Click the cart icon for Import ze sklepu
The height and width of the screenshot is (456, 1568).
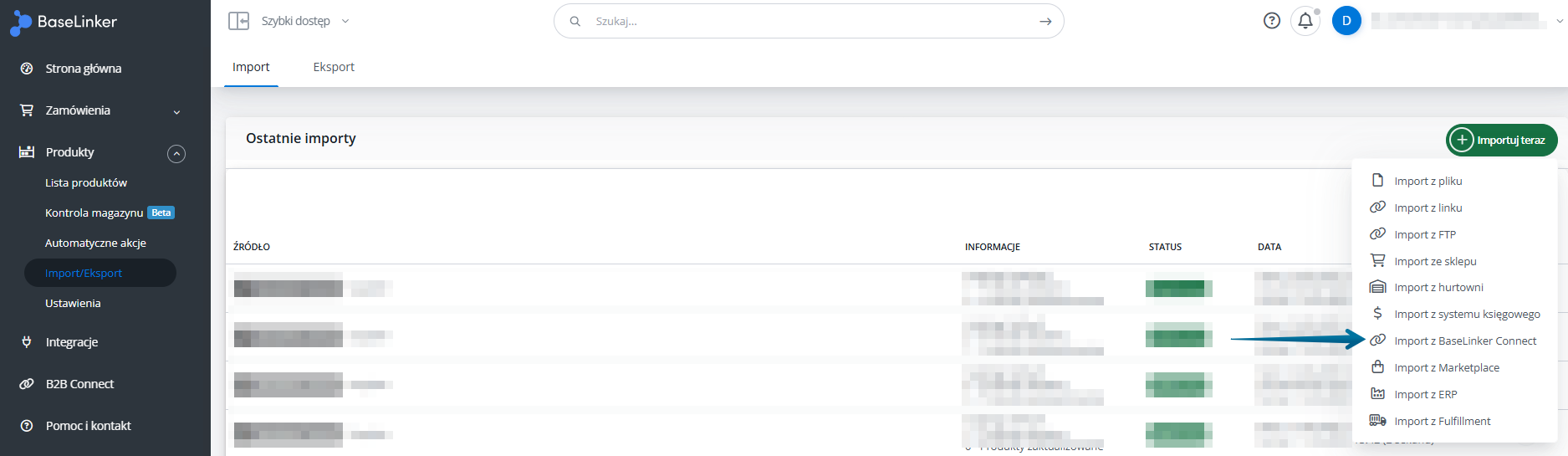click(x=1377, y=260)
